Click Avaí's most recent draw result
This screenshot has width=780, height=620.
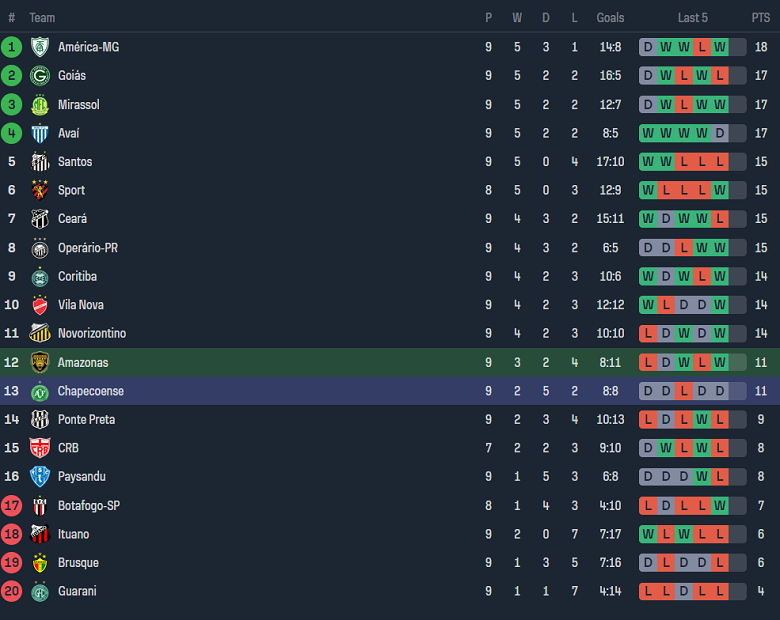719,133
